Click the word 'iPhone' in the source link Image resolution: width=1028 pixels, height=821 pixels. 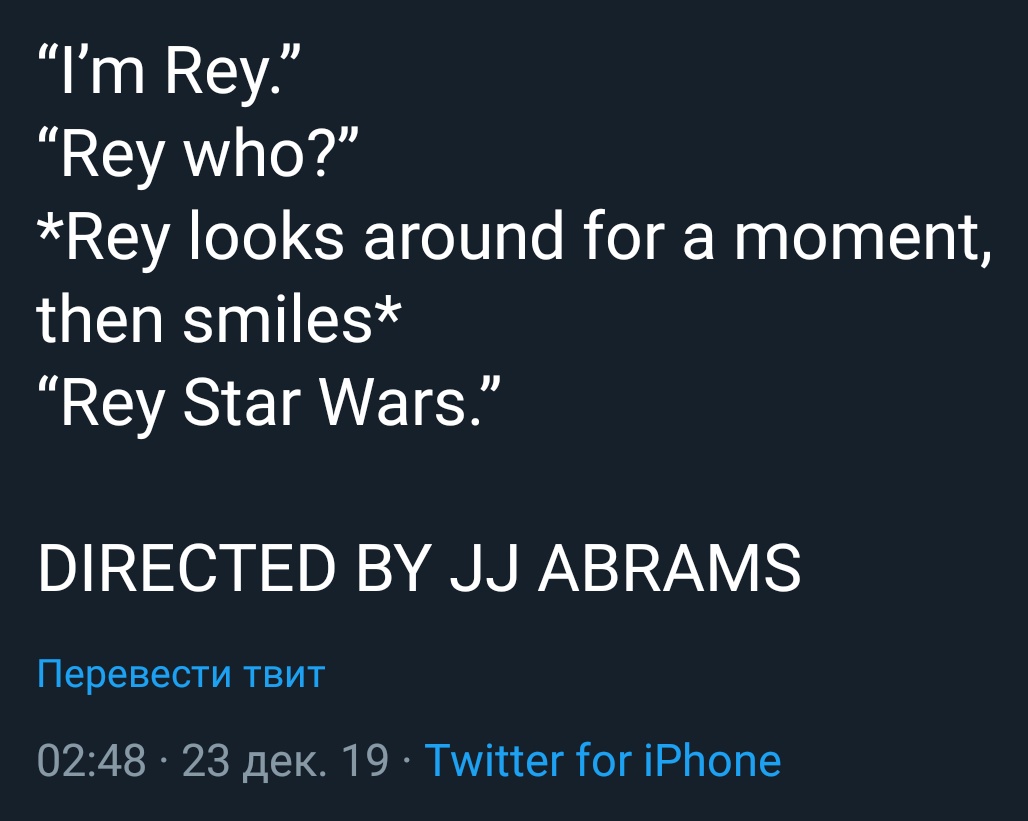[713, 760]
